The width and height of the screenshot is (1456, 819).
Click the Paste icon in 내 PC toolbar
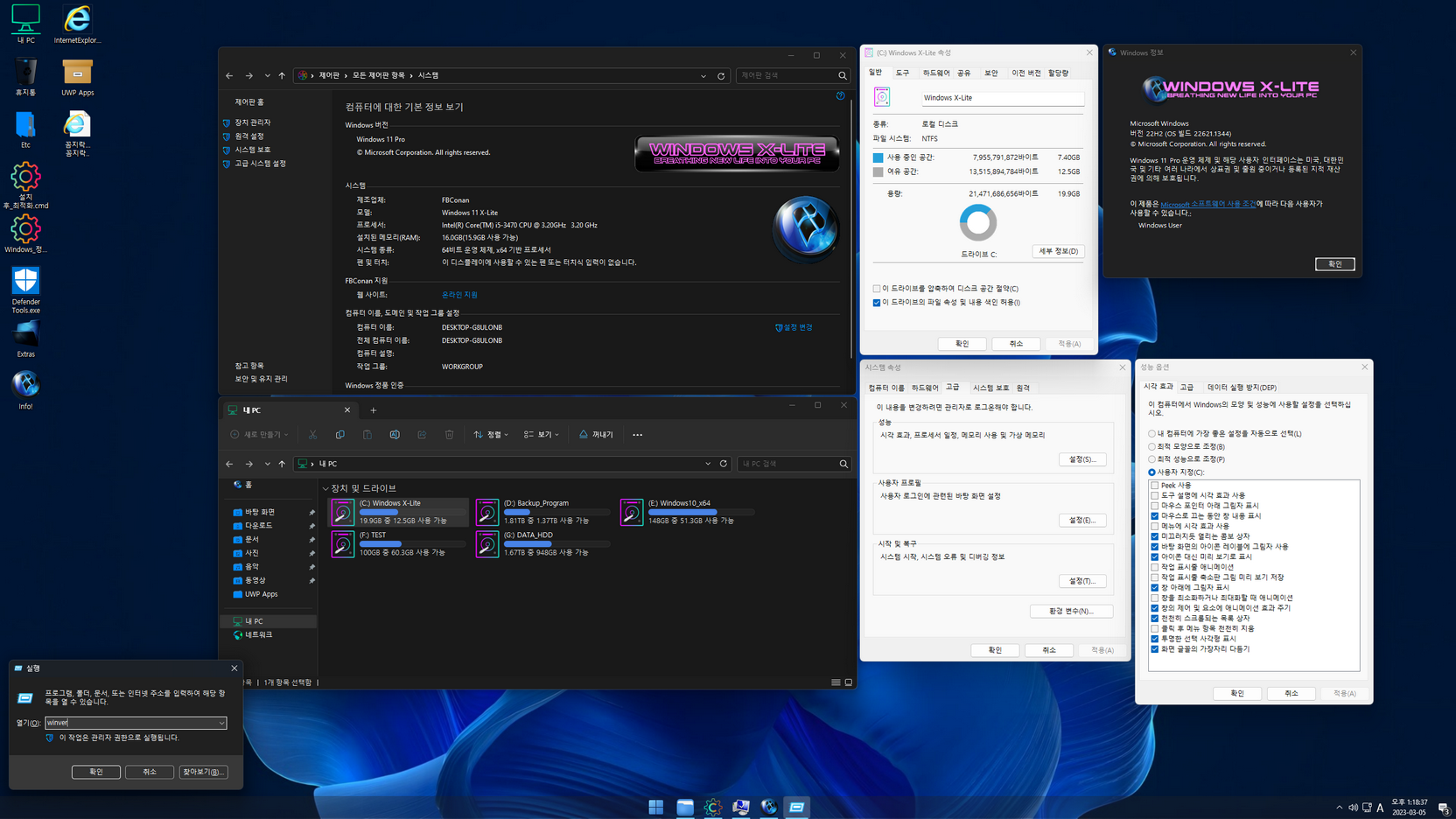(x=367, y=435)
